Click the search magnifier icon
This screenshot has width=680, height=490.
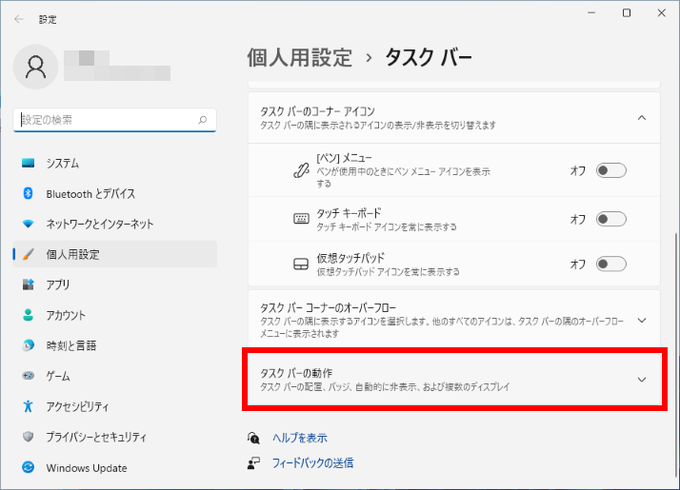click(203, 120)
